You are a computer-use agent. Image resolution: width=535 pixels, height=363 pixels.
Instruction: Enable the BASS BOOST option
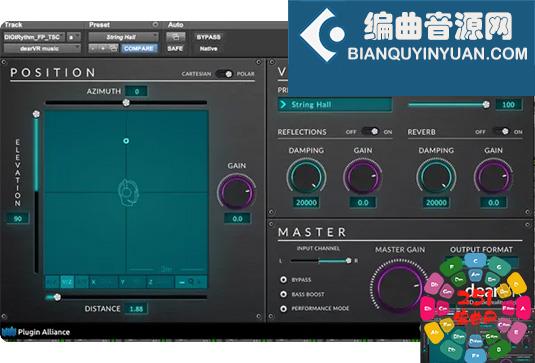[x=283, y=294]
